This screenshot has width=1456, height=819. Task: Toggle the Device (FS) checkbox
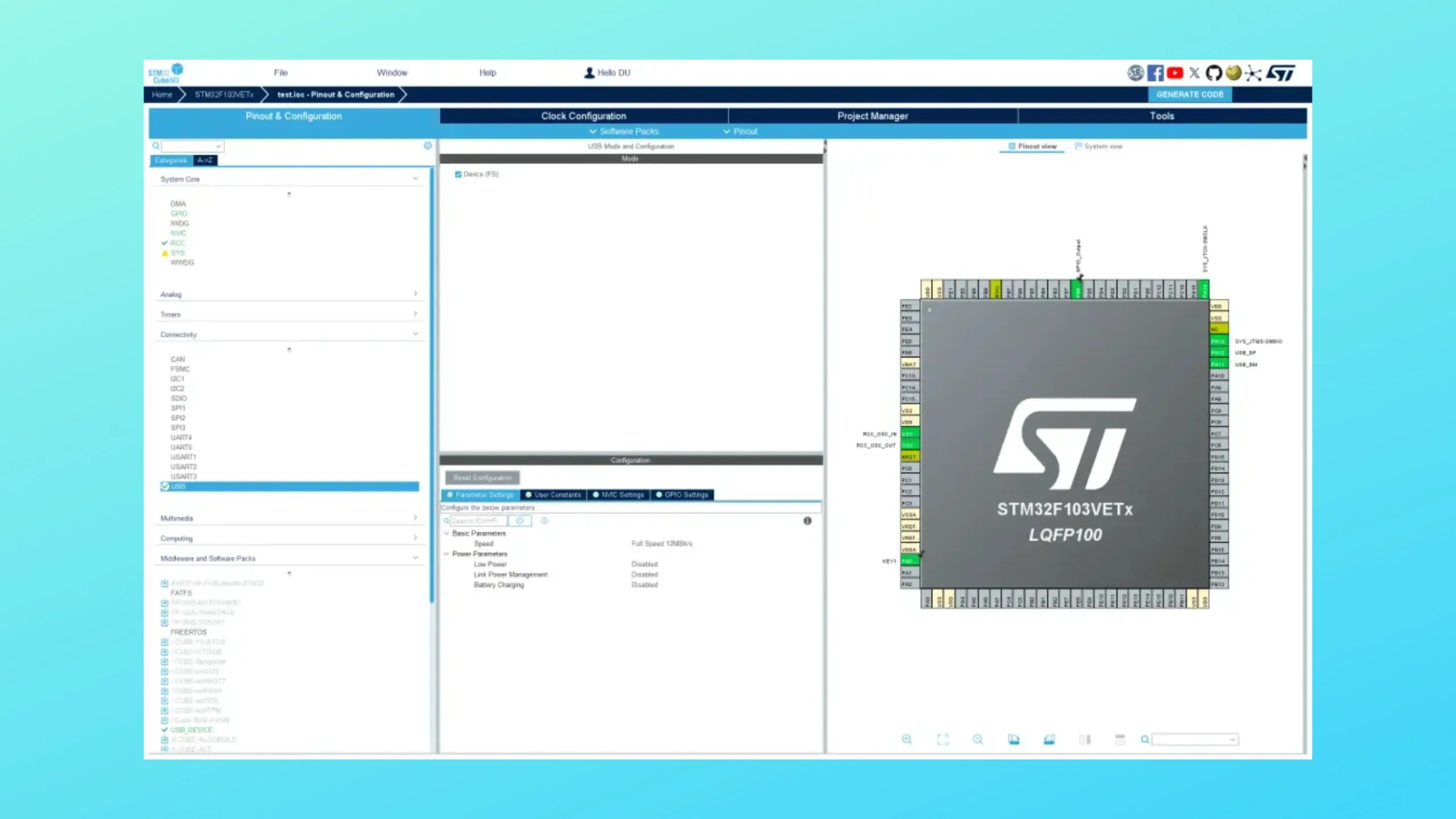458,175
